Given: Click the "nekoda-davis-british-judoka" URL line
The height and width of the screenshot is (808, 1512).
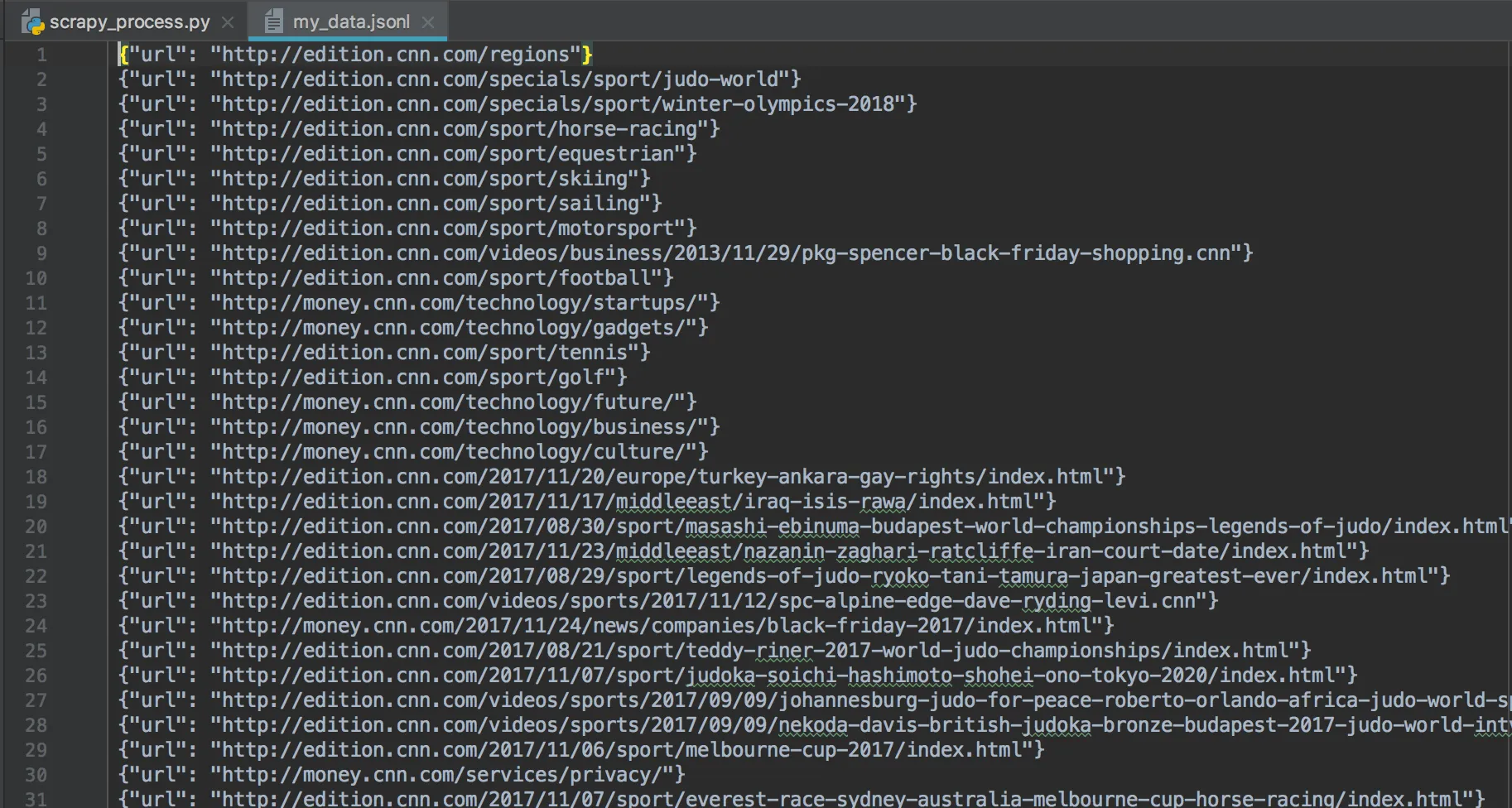Looking at the screenshot, I should tap(815, 725).
